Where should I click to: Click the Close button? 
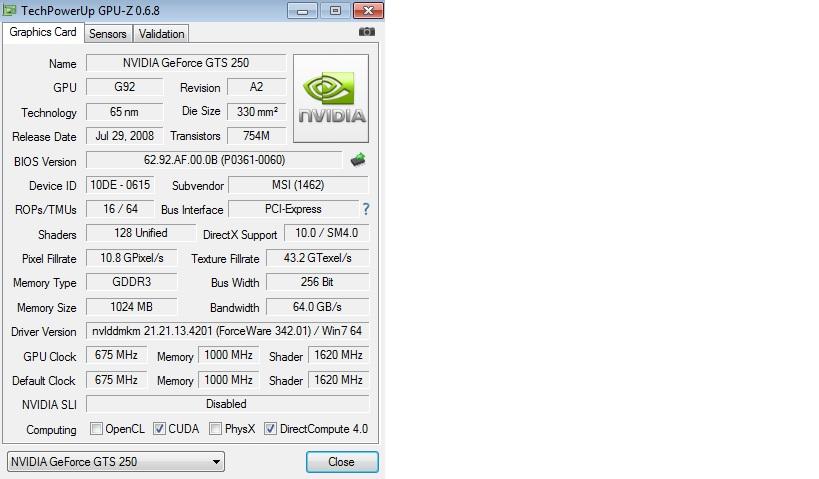pos(342,462)
